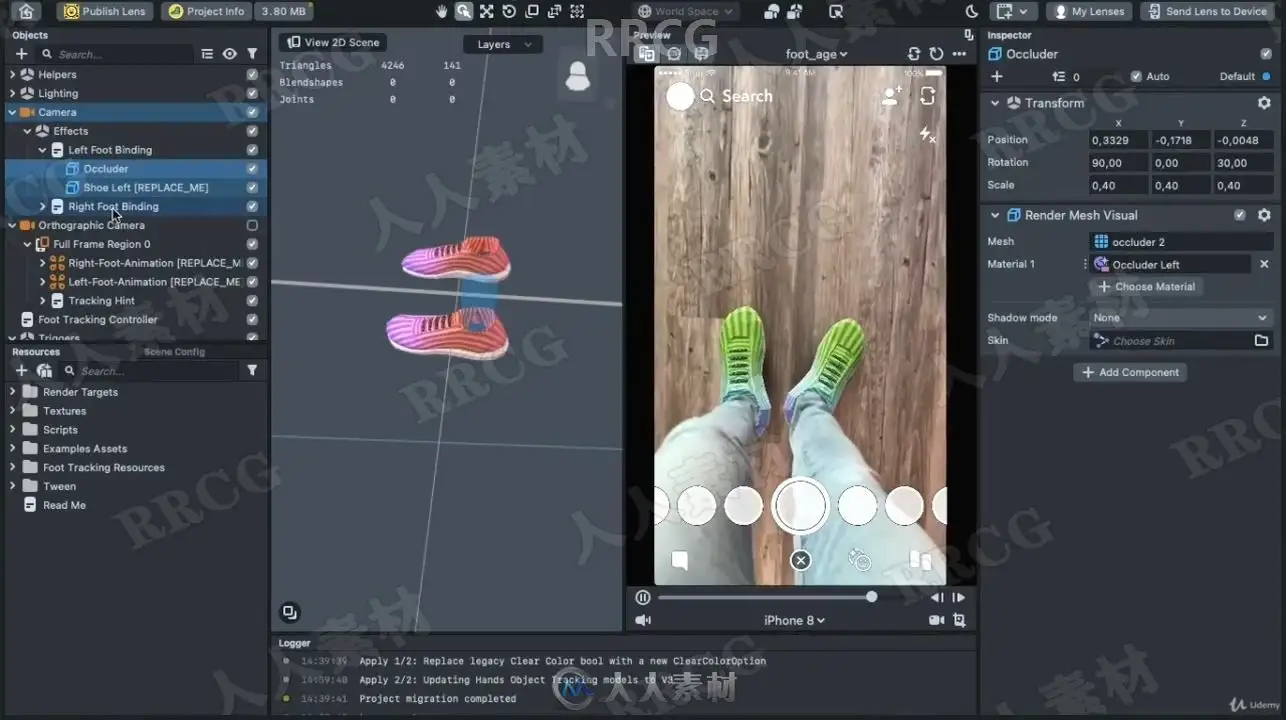Click Add Component button
The height and width of the screenshot is (720, 1286).
point(1129,372)
